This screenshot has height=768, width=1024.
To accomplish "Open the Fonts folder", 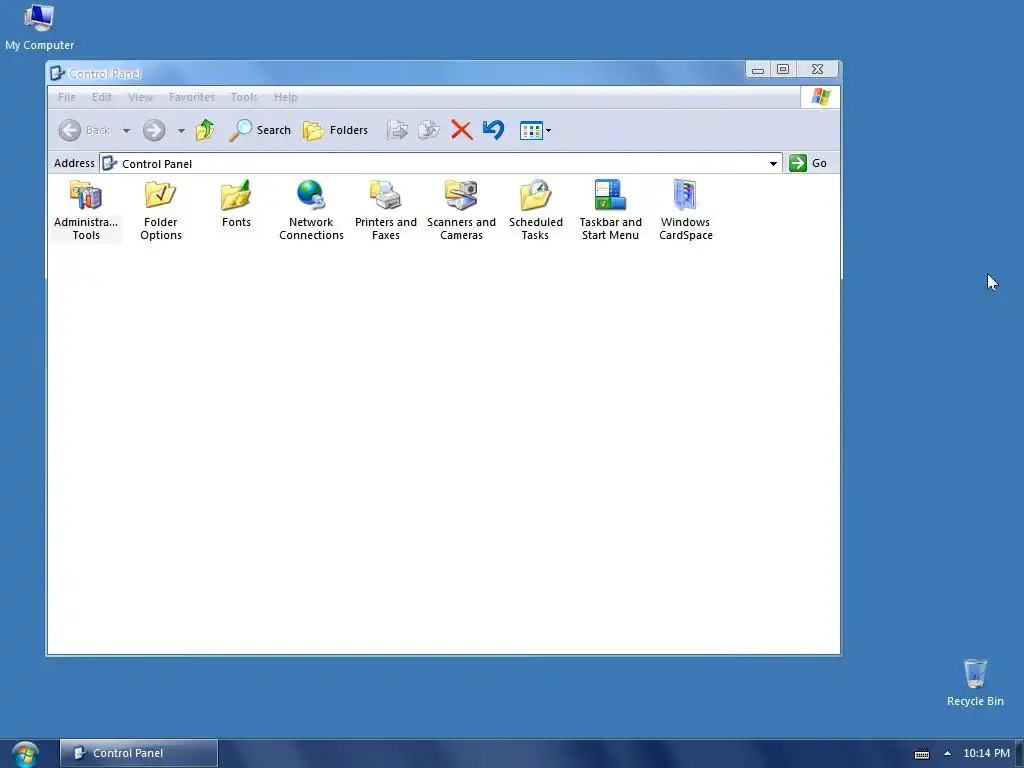I will (x=236, y=204).
